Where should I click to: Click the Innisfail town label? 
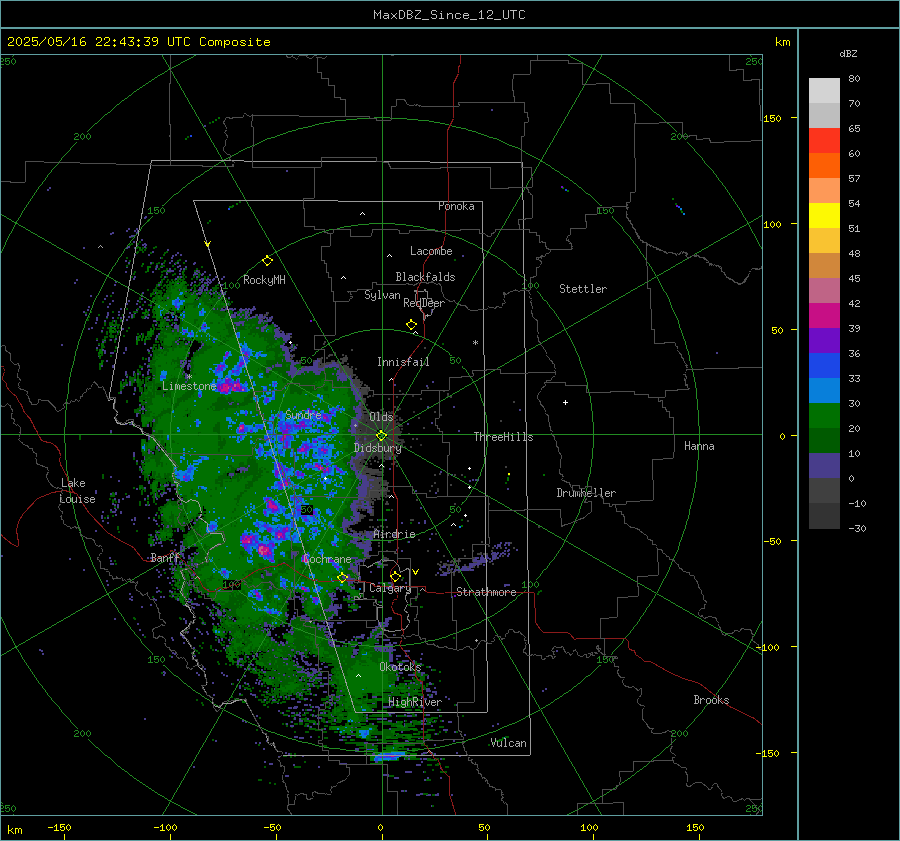pos(403,362)
